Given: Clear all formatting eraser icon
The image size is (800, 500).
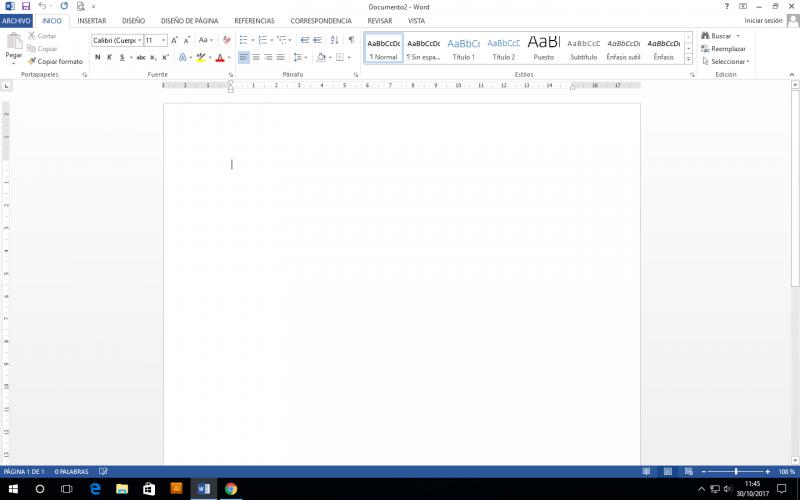Looking at the screenshot, I should (x=227, y=40).
